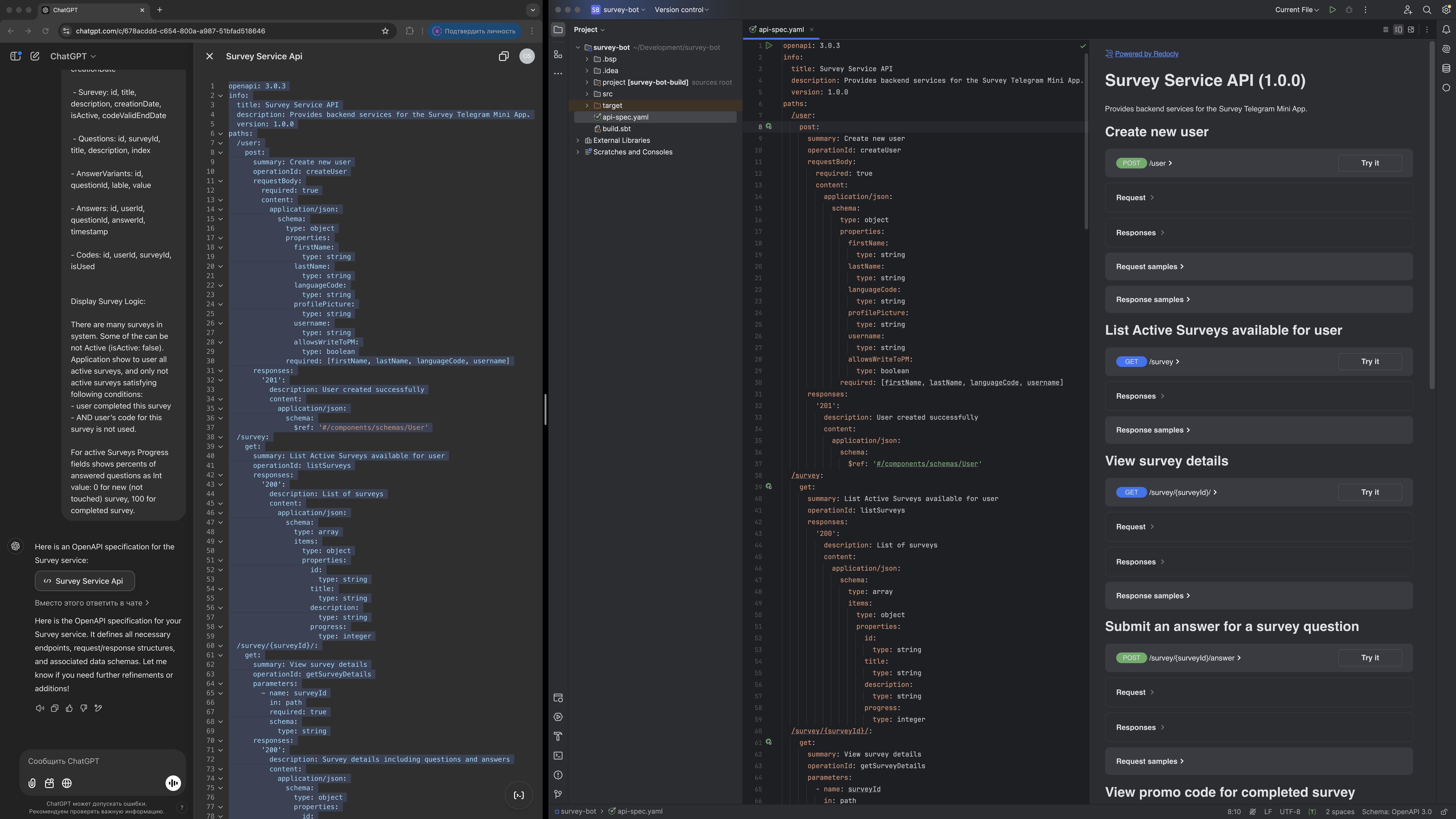Open Survey Service Api canvas chip
The width and height of the screenshot is (1456, 819).
(85, 581)
